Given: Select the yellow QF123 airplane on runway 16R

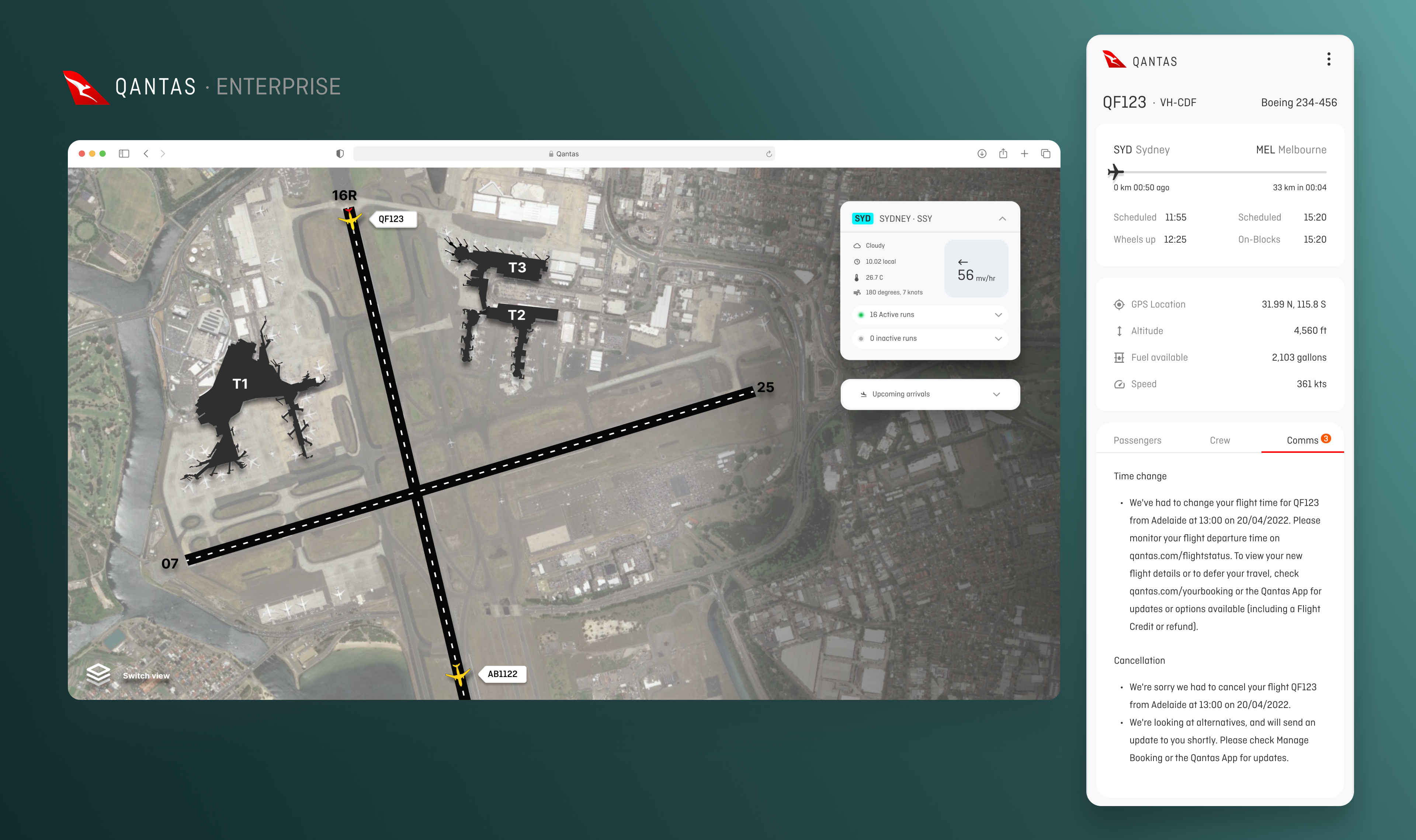Looking at the screenshot, I should pos(350,219).
